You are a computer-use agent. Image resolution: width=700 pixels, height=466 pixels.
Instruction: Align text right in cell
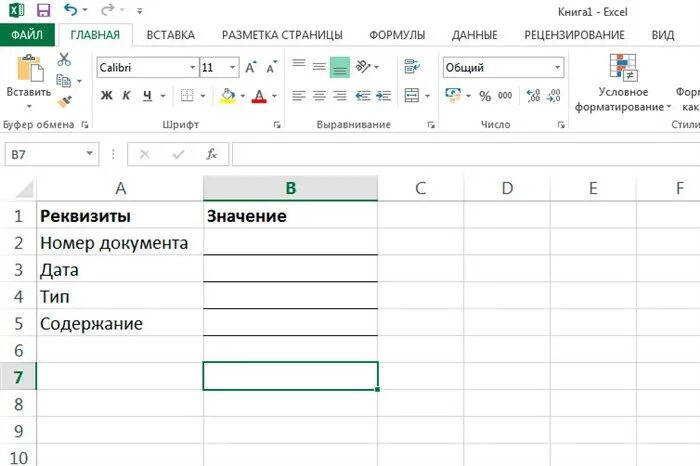tap(340, 96)
